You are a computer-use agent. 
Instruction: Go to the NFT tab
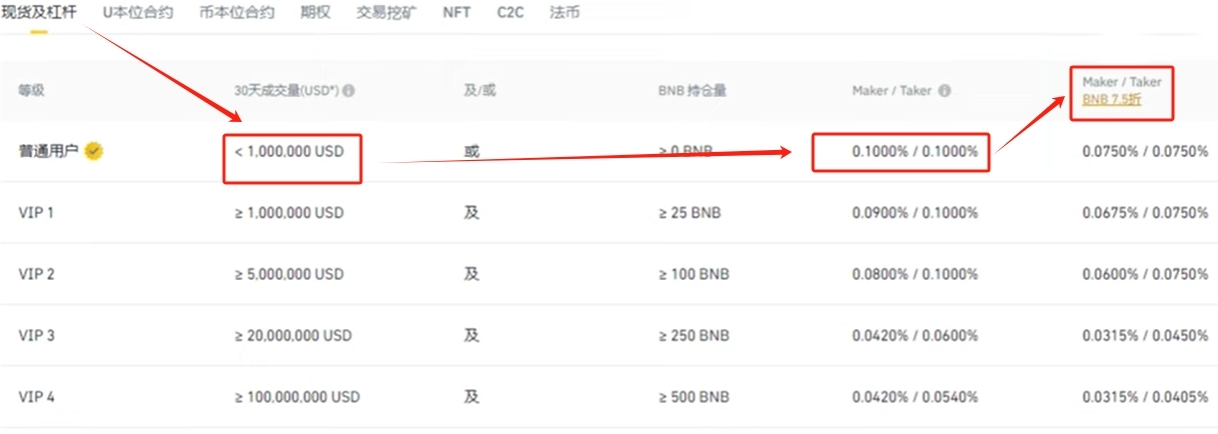pyautogui.click(x=457, y=13)
